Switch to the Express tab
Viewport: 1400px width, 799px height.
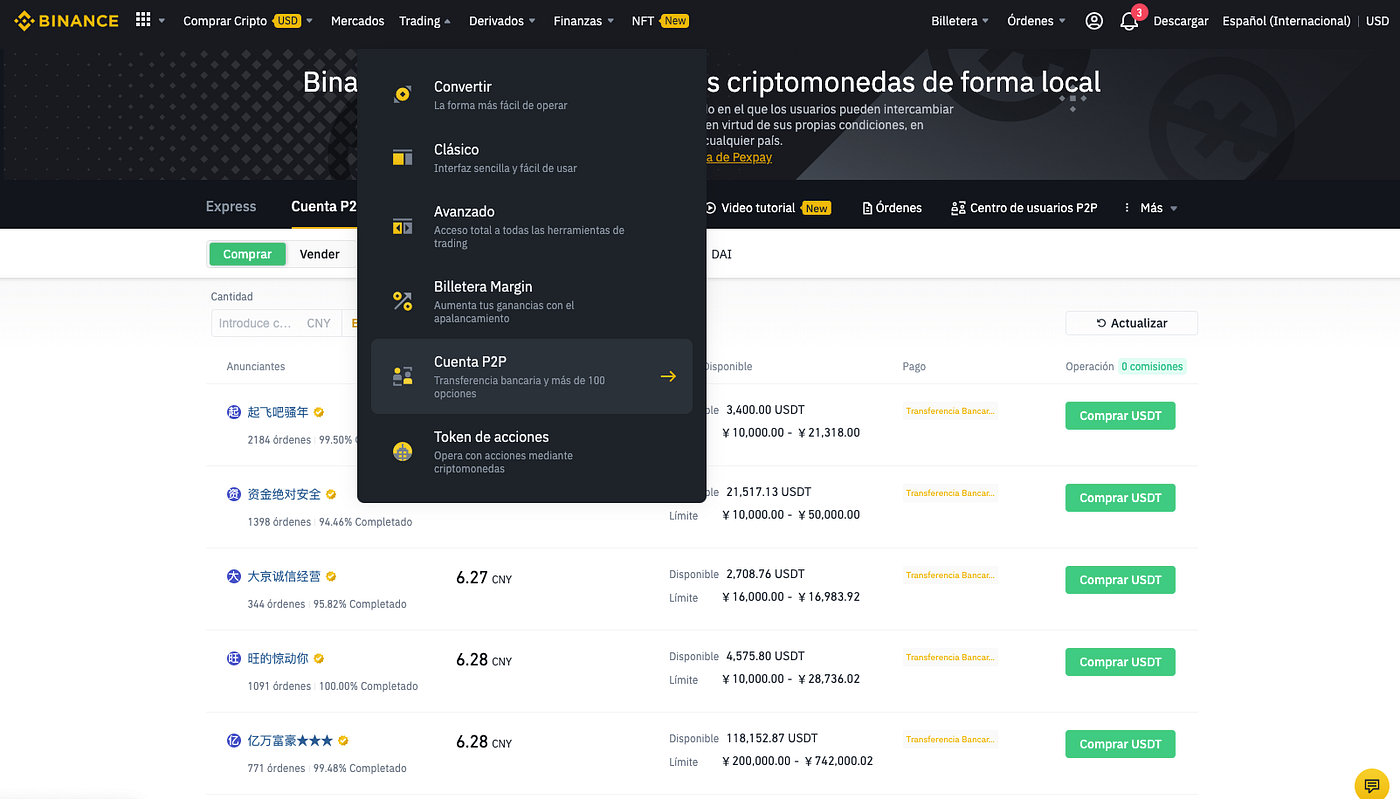(x=231, y=207)
